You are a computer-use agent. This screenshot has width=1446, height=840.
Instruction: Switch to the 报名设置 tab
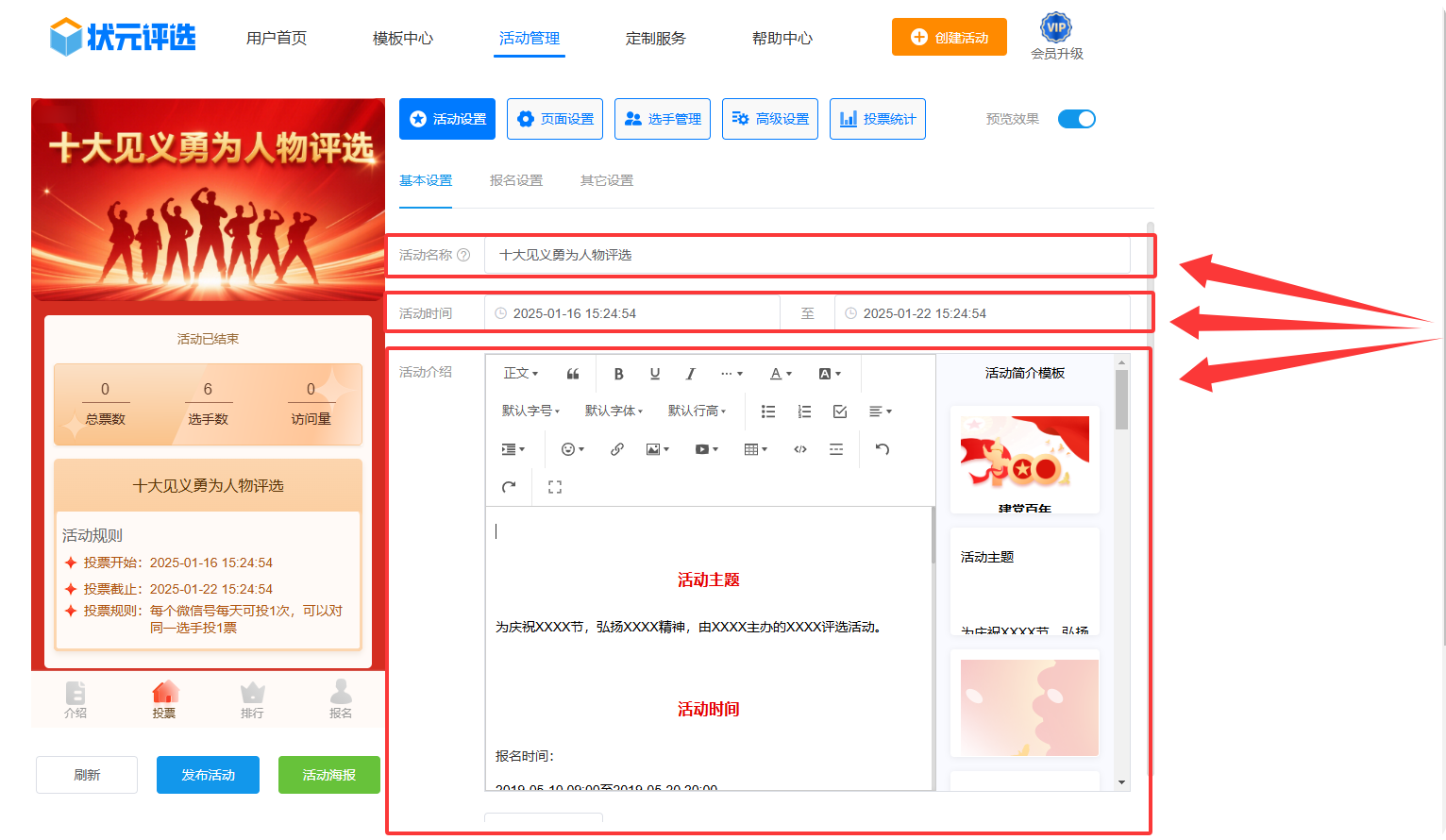click(516, 180)
